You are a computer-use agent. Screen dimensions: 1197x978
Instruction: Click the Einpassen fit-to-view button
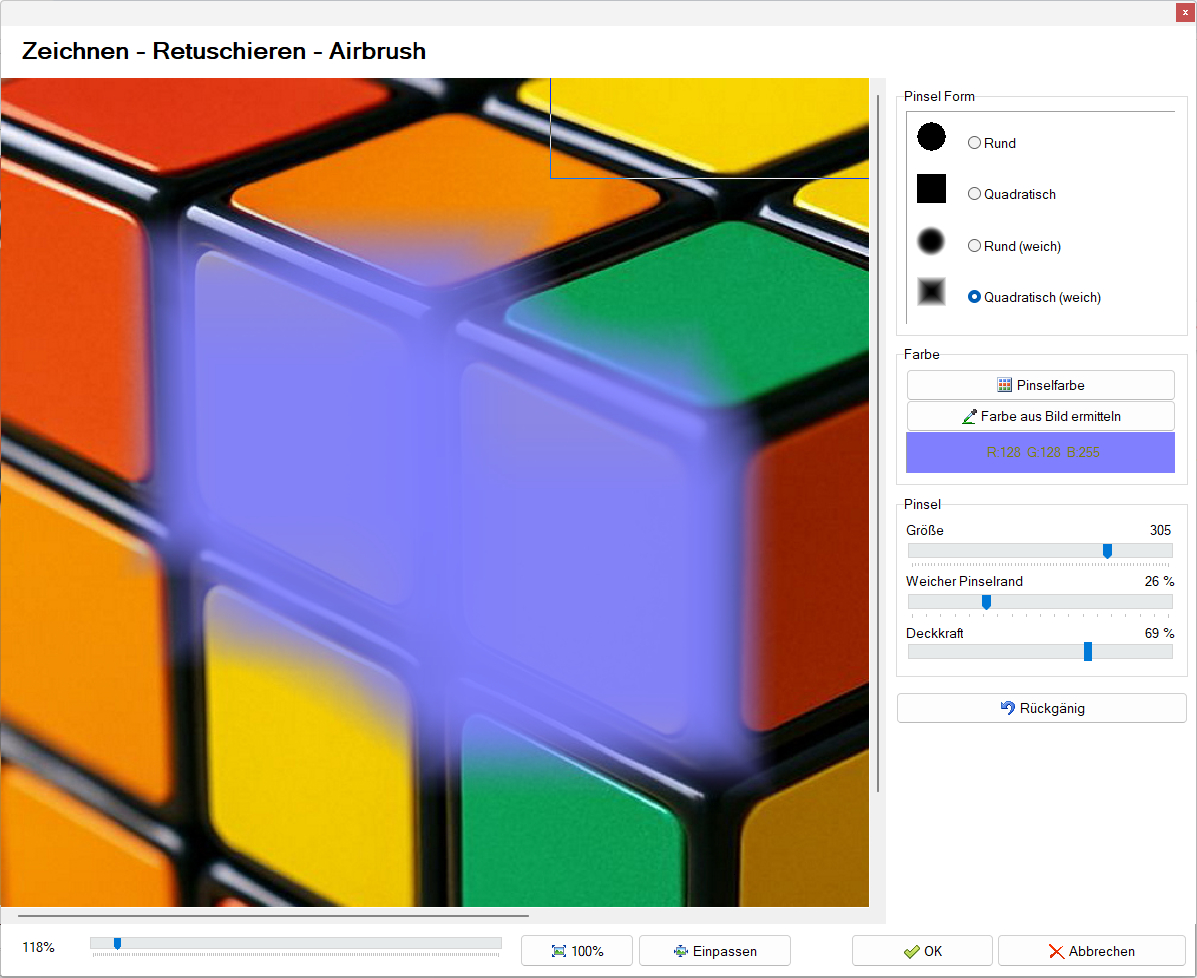click(x=714, y=951)
